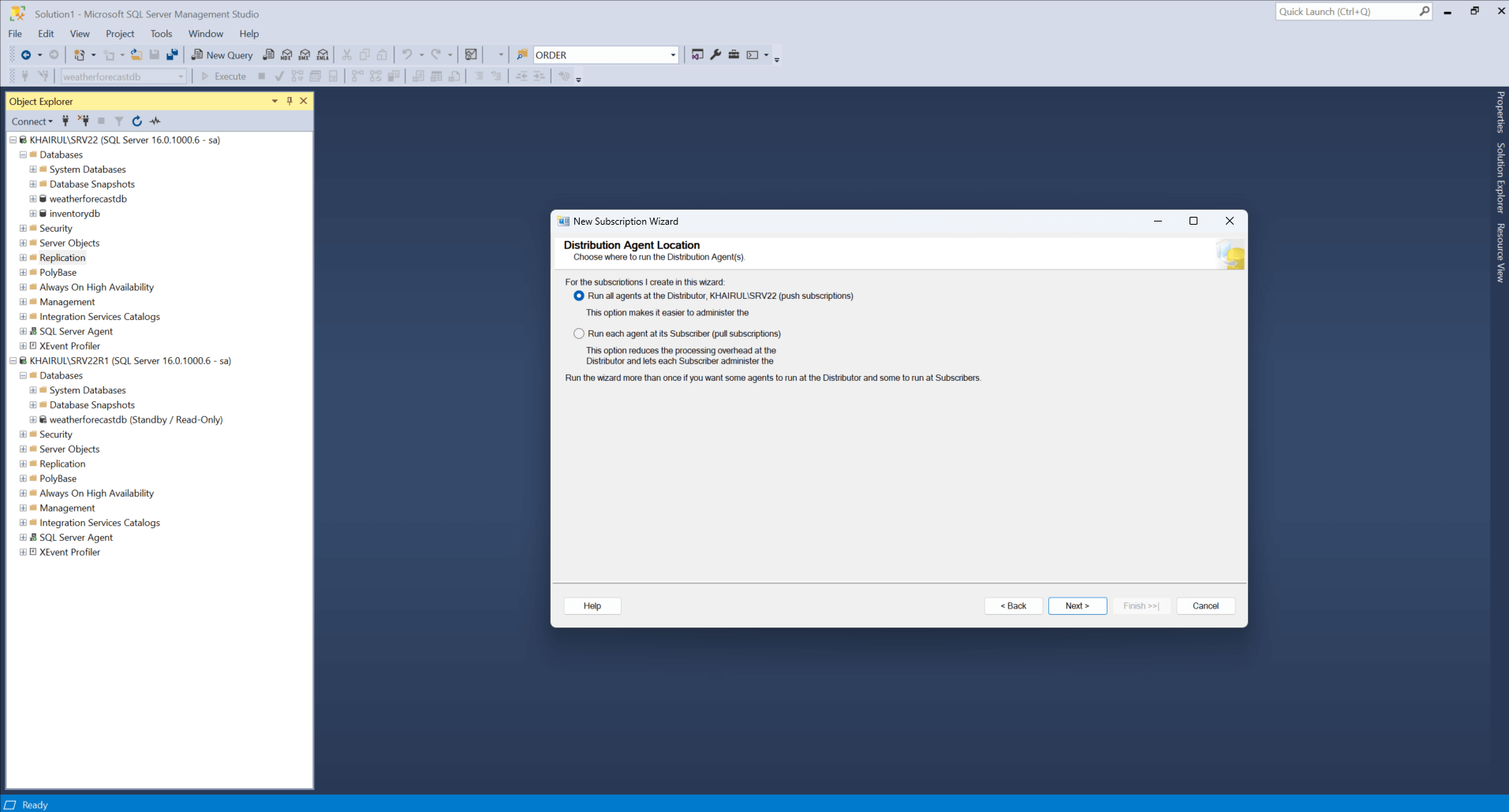Image resolution: width=1509 pixels, height=812 pixels.
Task: Select Run all agents at the Distributor
Action: 579,296
